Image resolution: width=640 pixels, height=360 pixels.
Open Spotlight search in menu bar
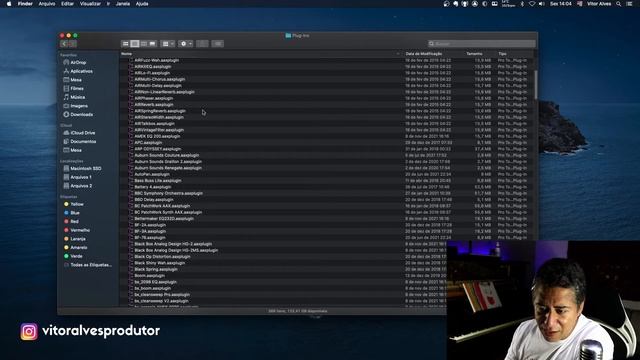[x=619, y=4]
